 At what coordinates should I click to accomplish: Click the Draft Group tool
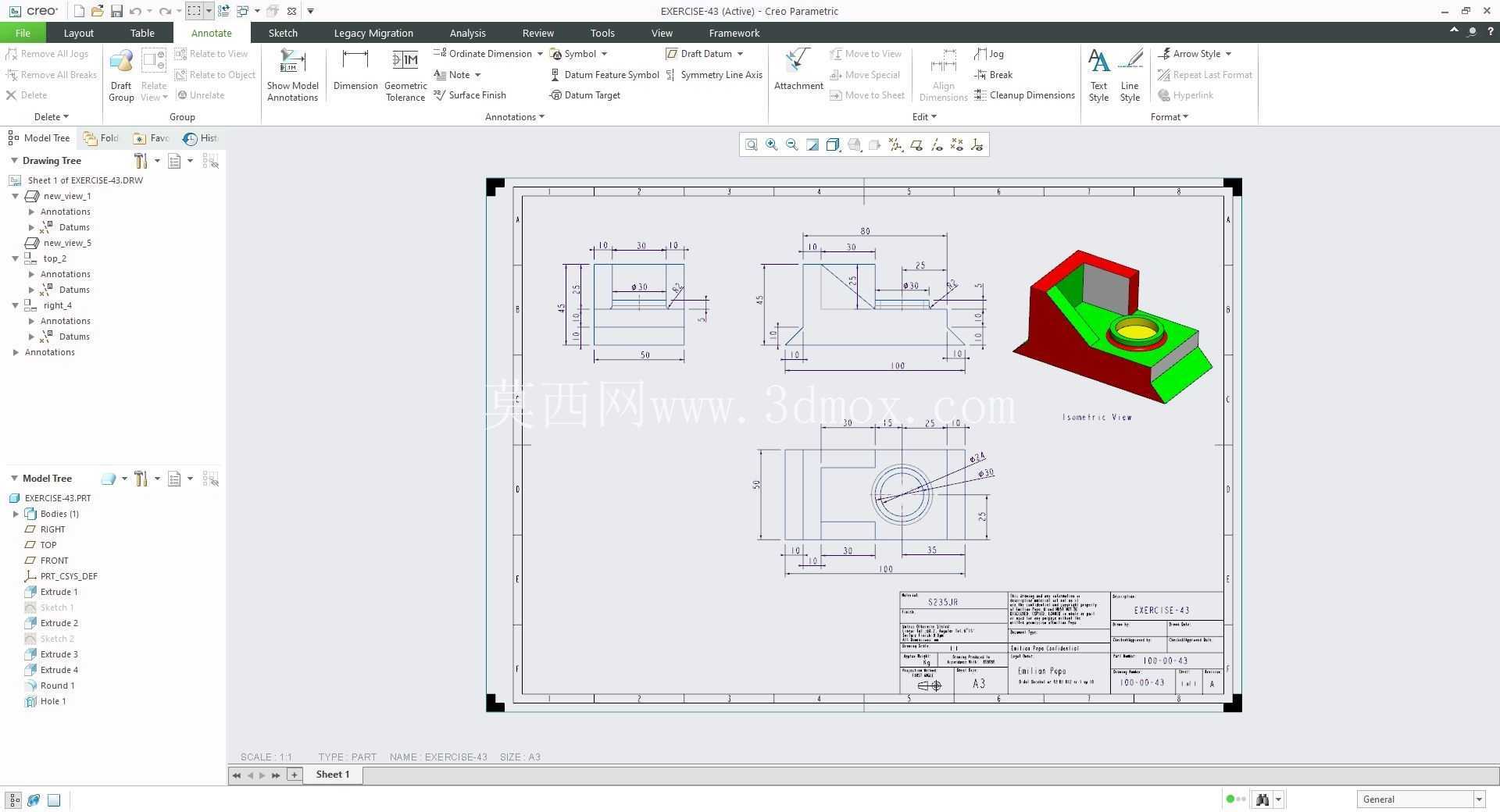point(121,75)
